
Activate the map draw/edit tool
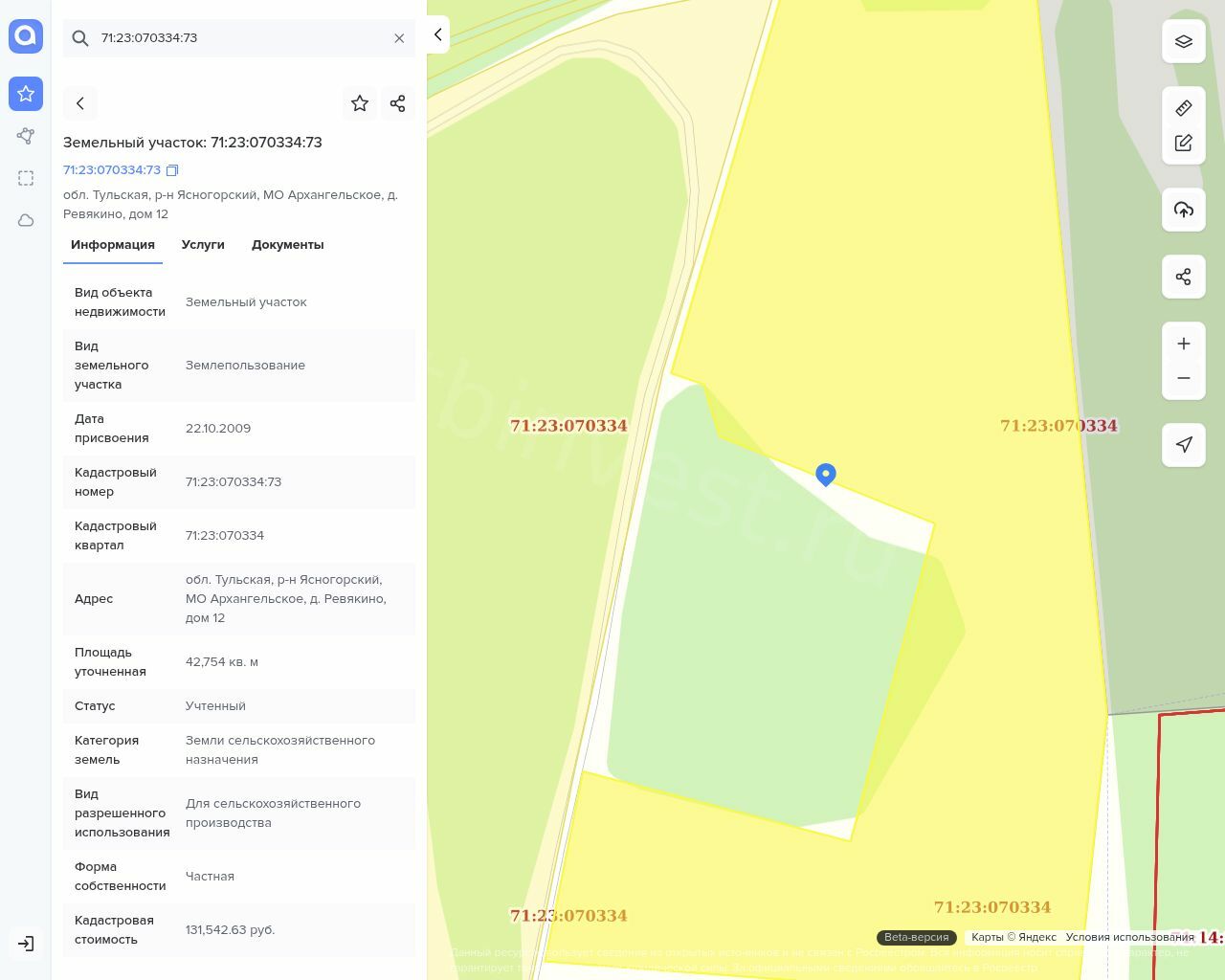click(x=1183, y=143)
